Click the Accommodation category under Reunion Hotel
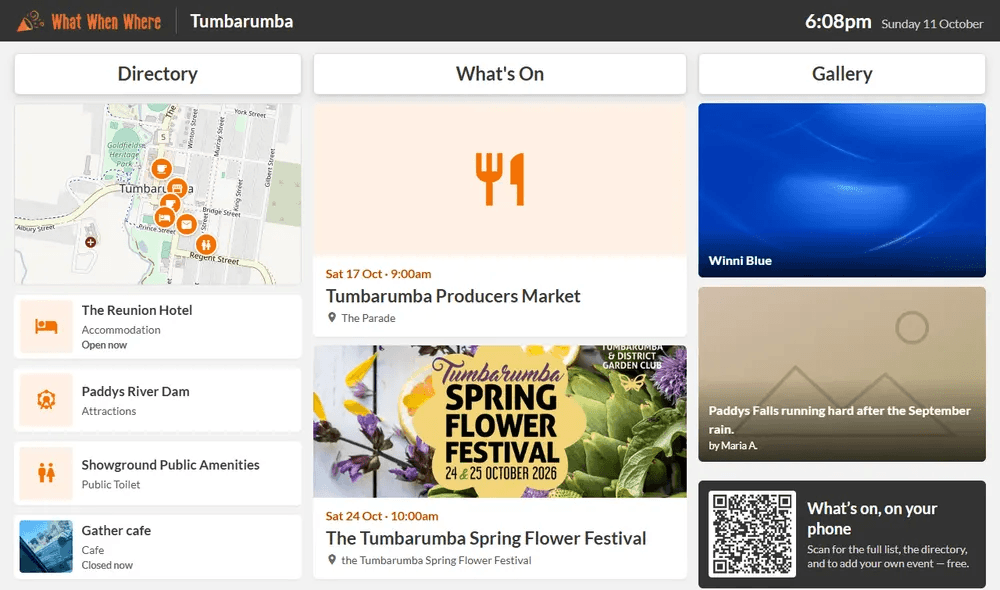This screenshot has width=1000, height=590. tap(121, 330)
